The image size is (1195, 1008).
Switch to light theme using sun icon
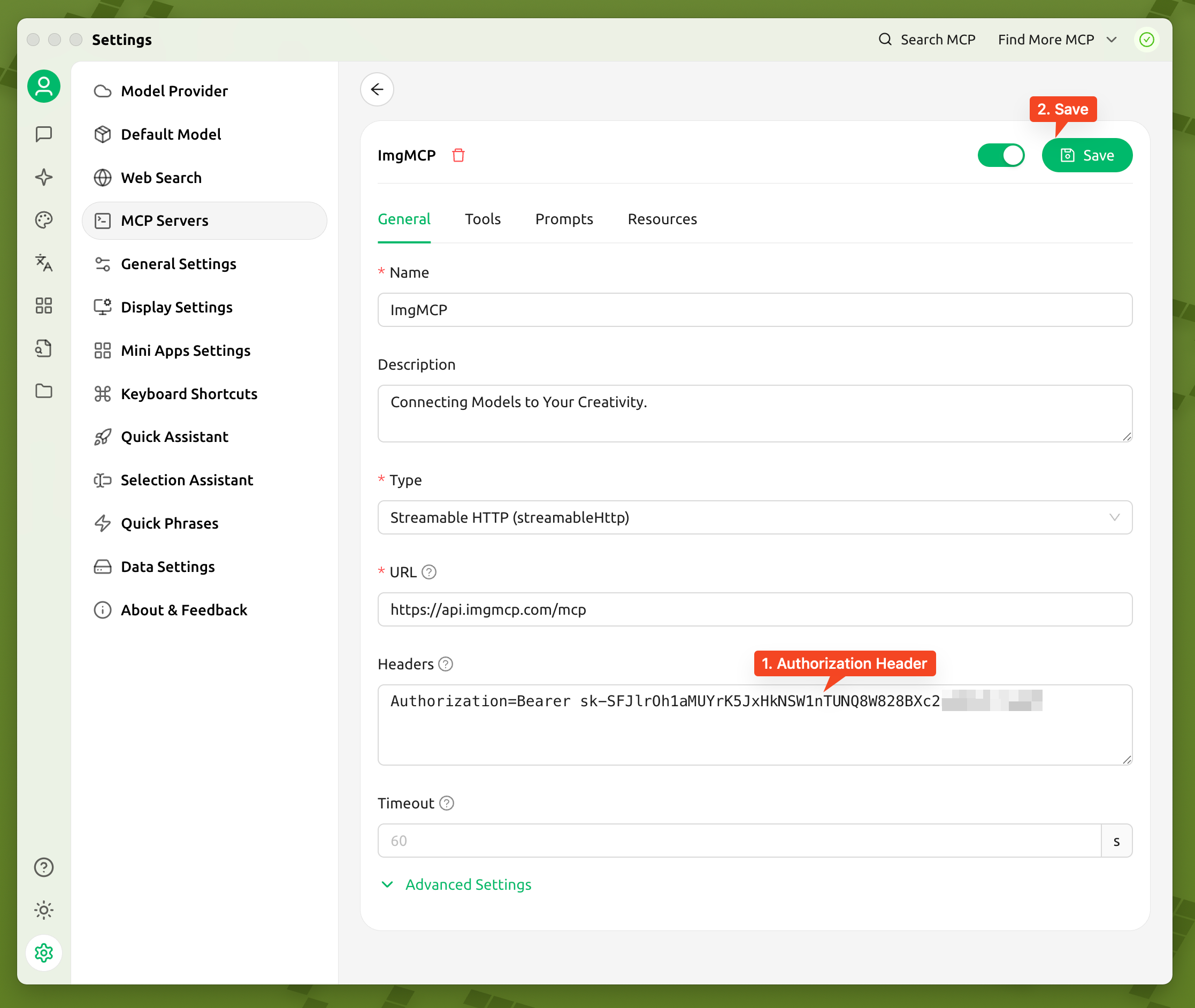43,910
